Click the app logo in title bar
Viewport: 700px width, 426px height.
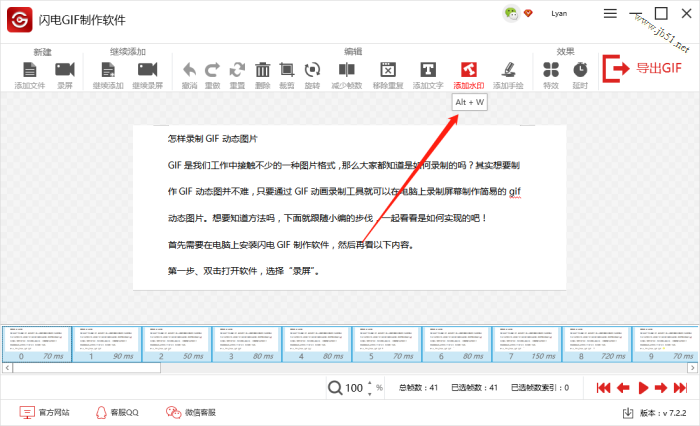click(20, 20)
